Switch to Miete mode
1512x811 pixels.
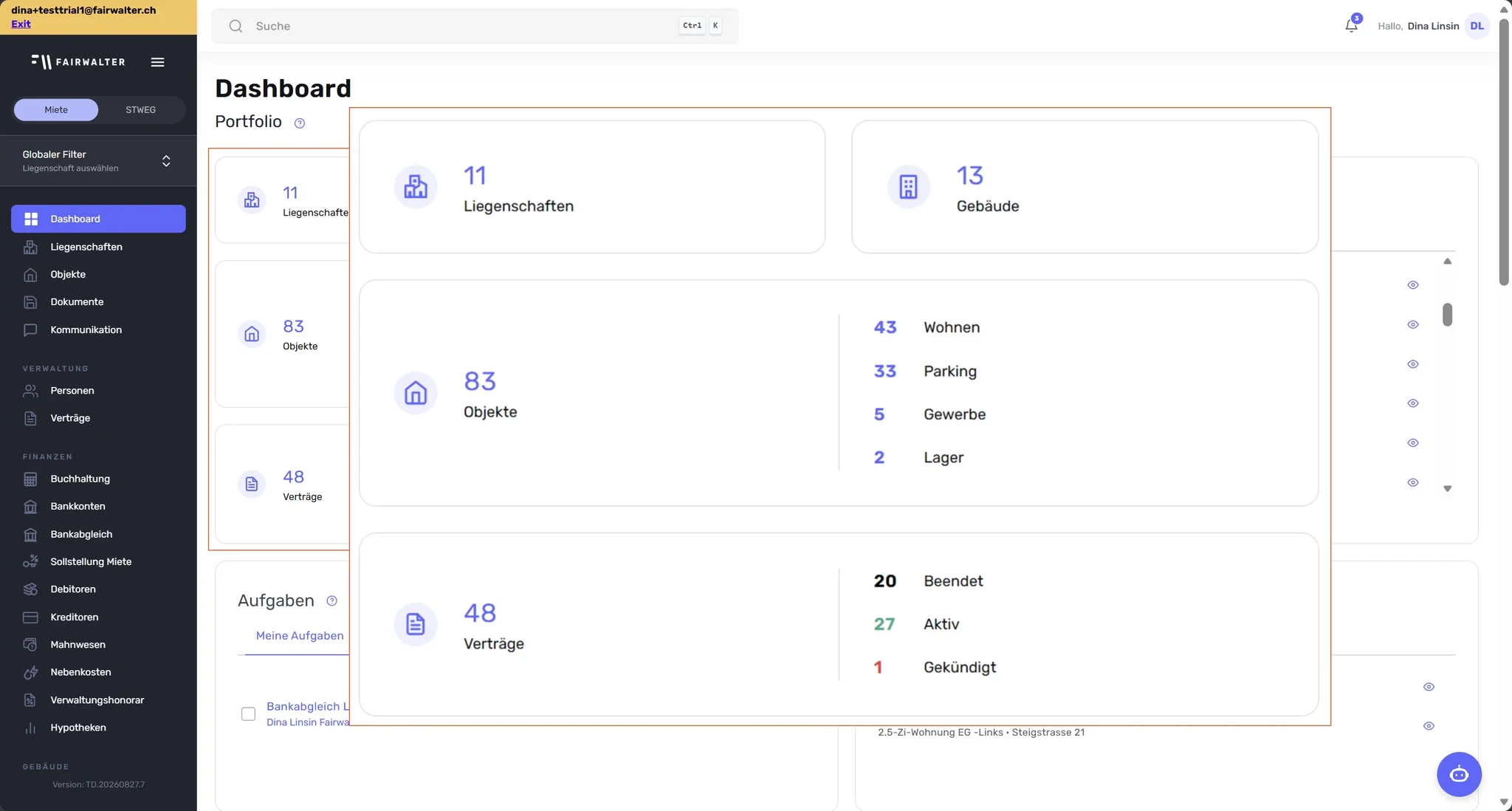tap(56, 109)
